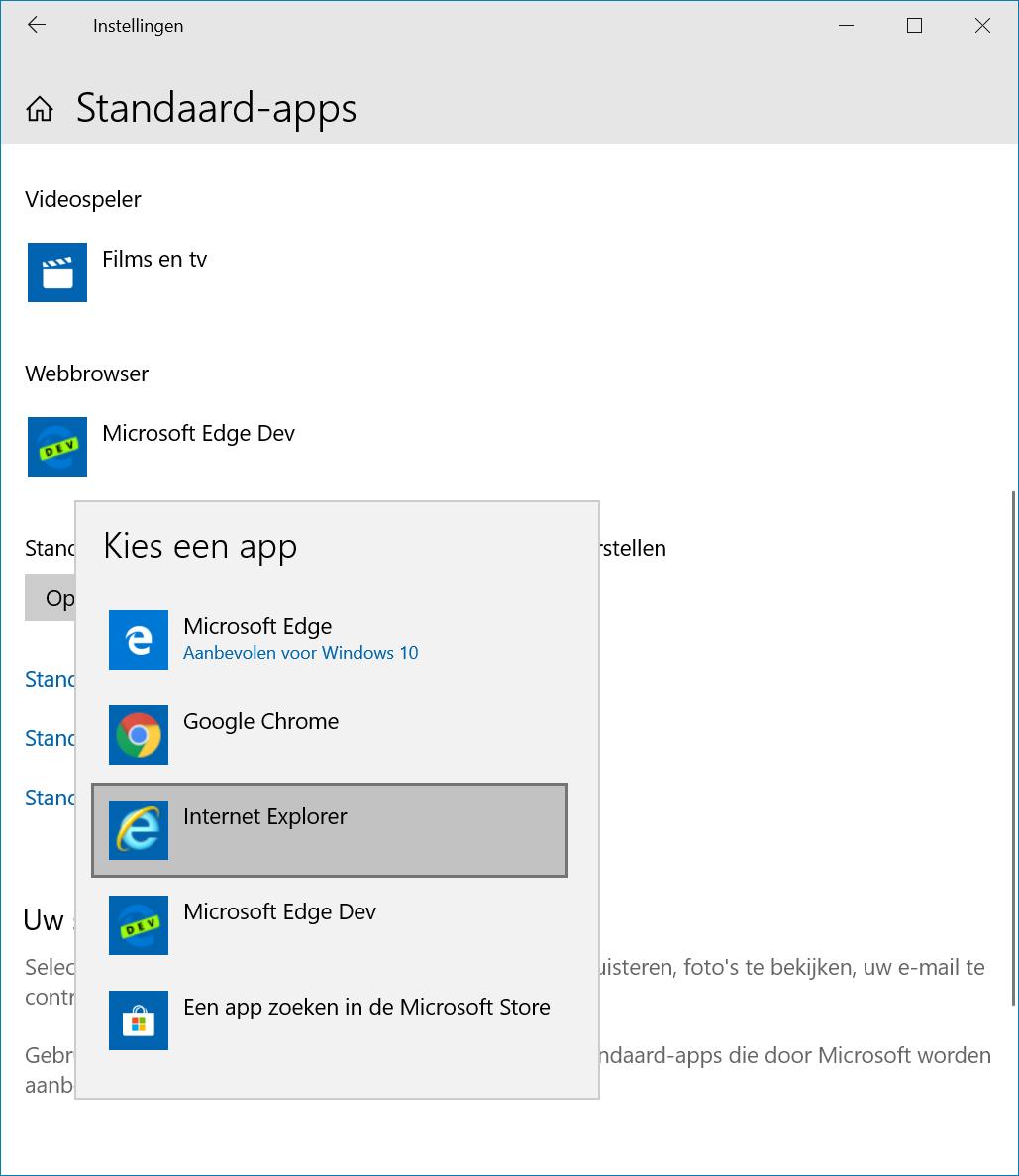Click the first partially hidden Stand... link
The image size is (1019, 1176).
tap(51, 680)
